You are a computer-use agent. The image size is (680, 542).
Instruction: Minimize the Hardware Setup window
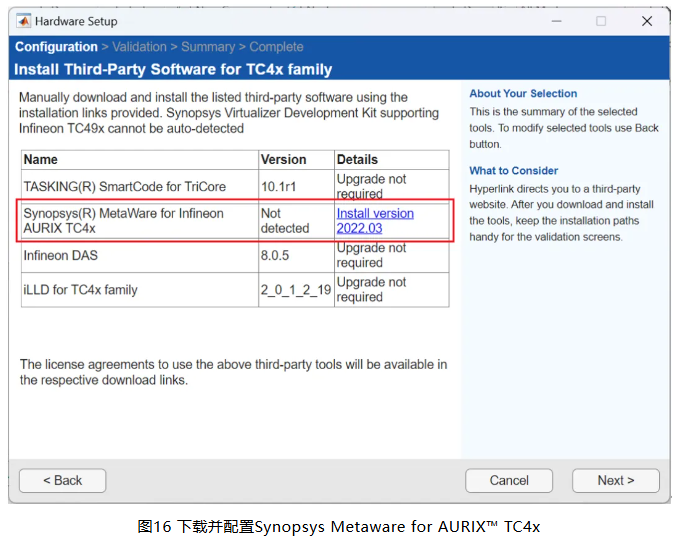556,21
